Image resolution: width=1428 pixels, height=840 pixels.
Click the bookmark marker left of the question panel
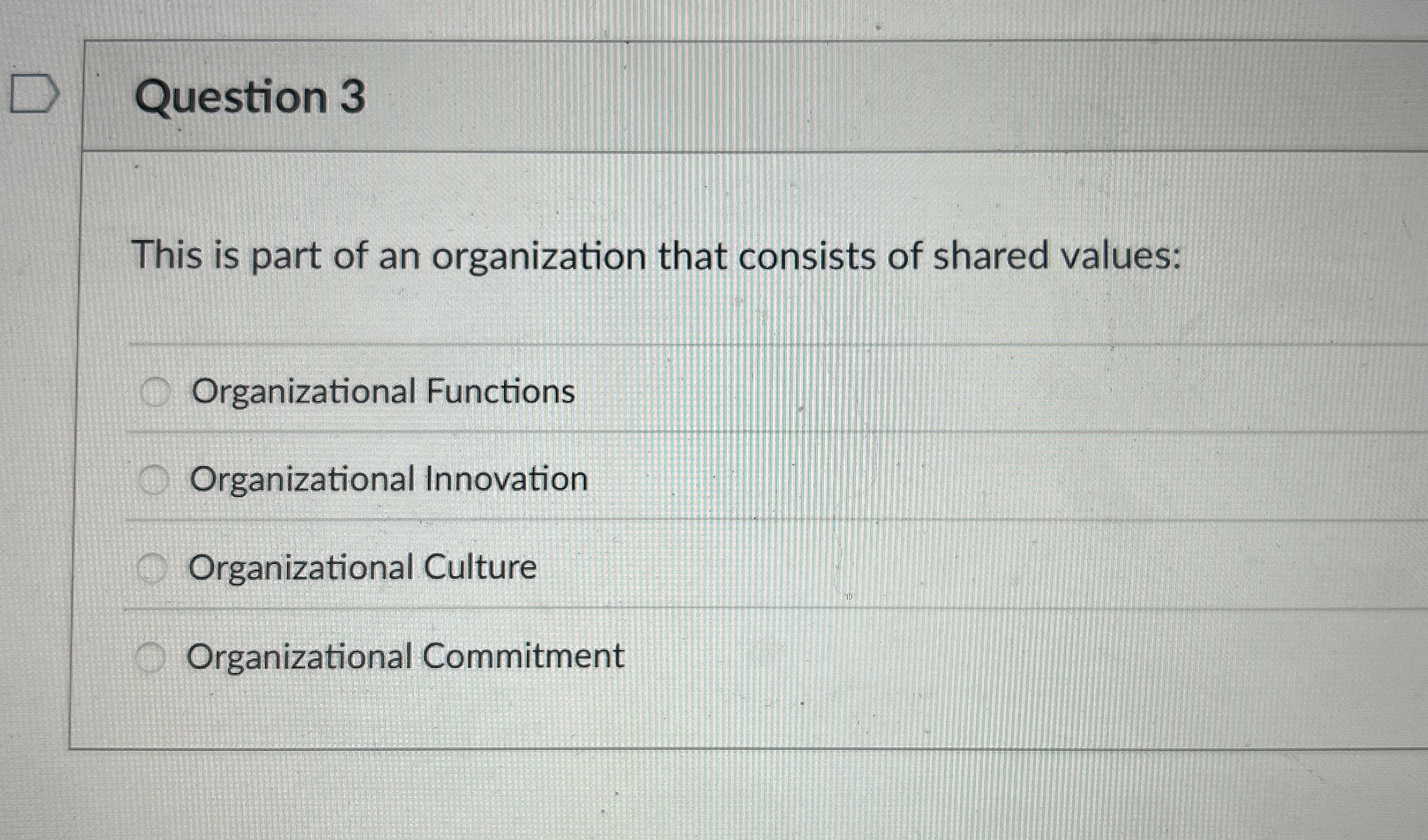[x=33, y=94]
